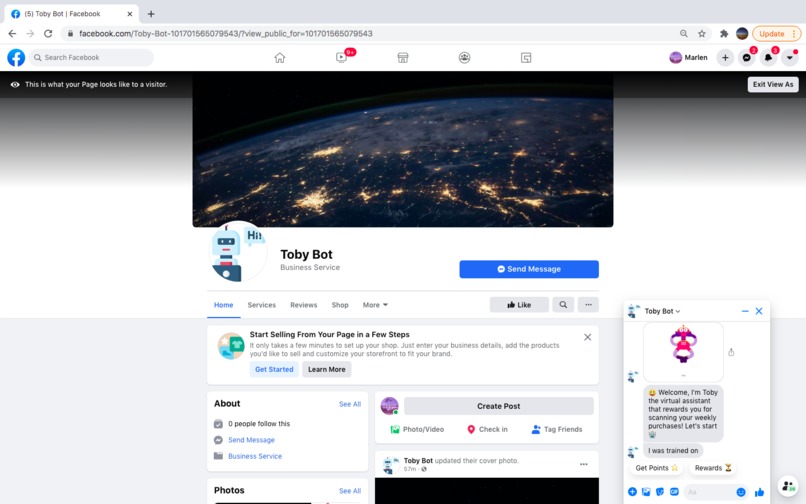
Task: Choose the Tag Friends option
Action: [x=557, y=429]
